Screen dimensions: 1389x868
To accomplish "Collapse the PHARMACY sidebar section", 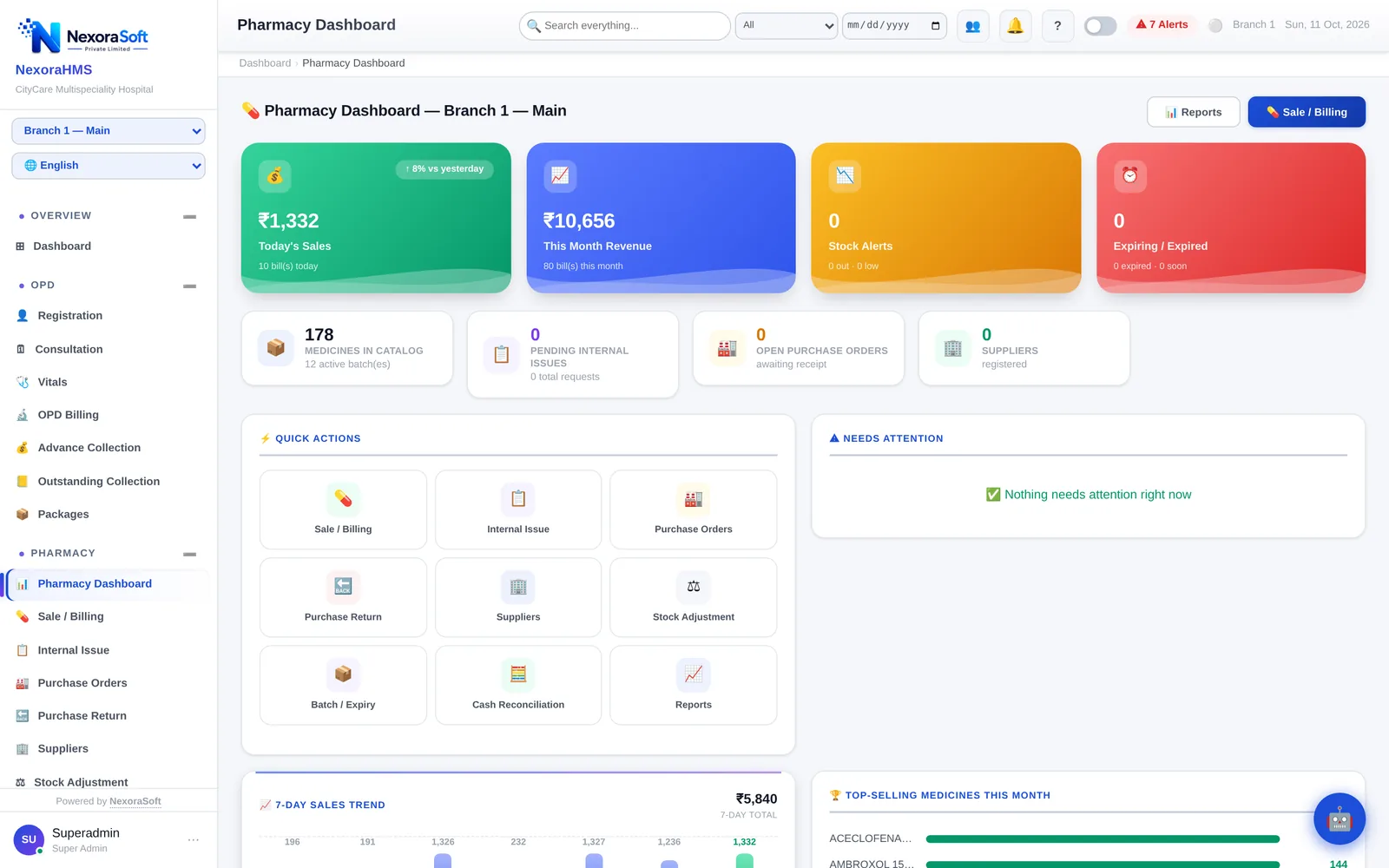I will click(x=189, y=554).
